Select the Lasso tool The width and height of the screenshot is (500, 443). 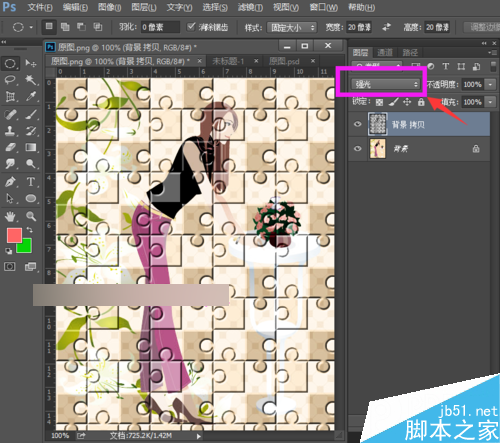tap(10, 80)
